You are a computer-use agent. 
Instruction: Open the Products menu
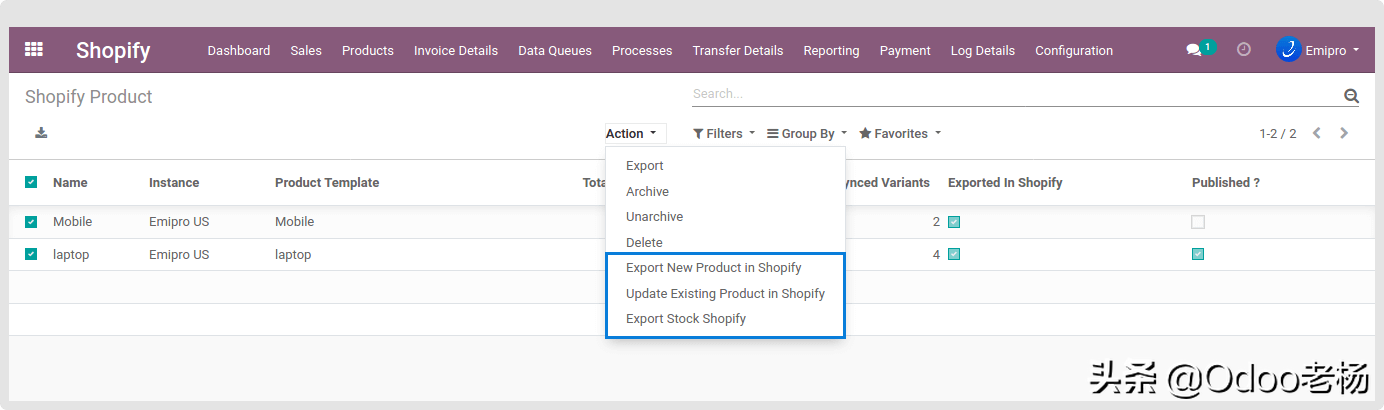click(368, 51)
